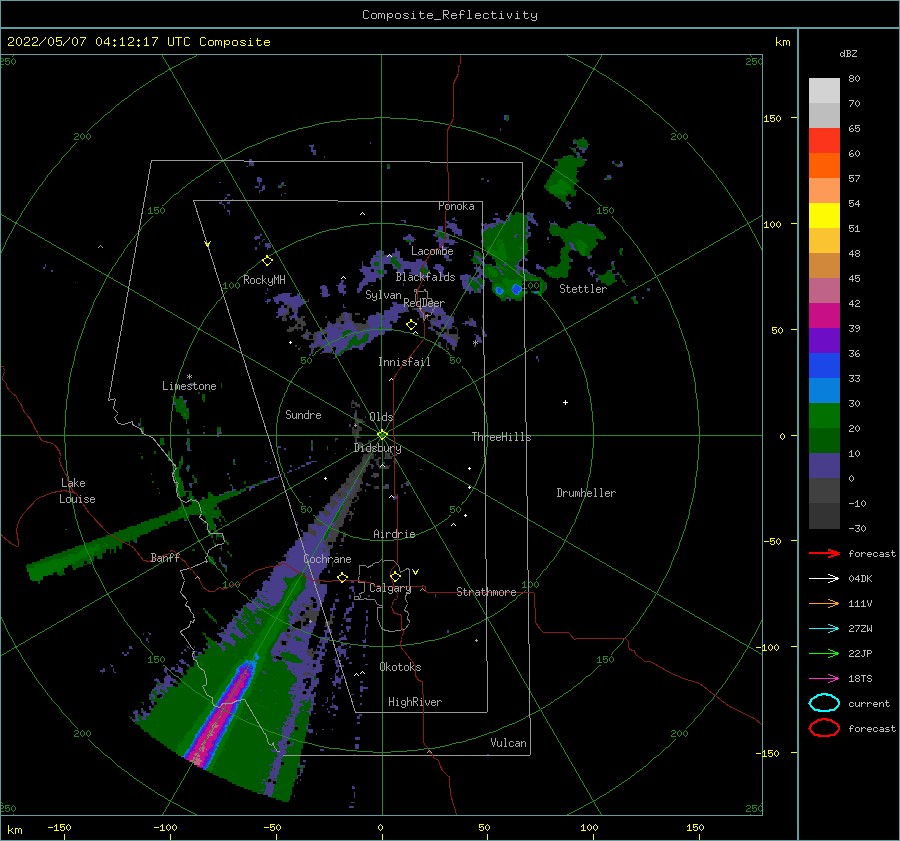Image resolution: width=900 pixels, height=841 pixels.
Task: Select the bright green 30-20 dBZ swatch
Action: point(824,416)
